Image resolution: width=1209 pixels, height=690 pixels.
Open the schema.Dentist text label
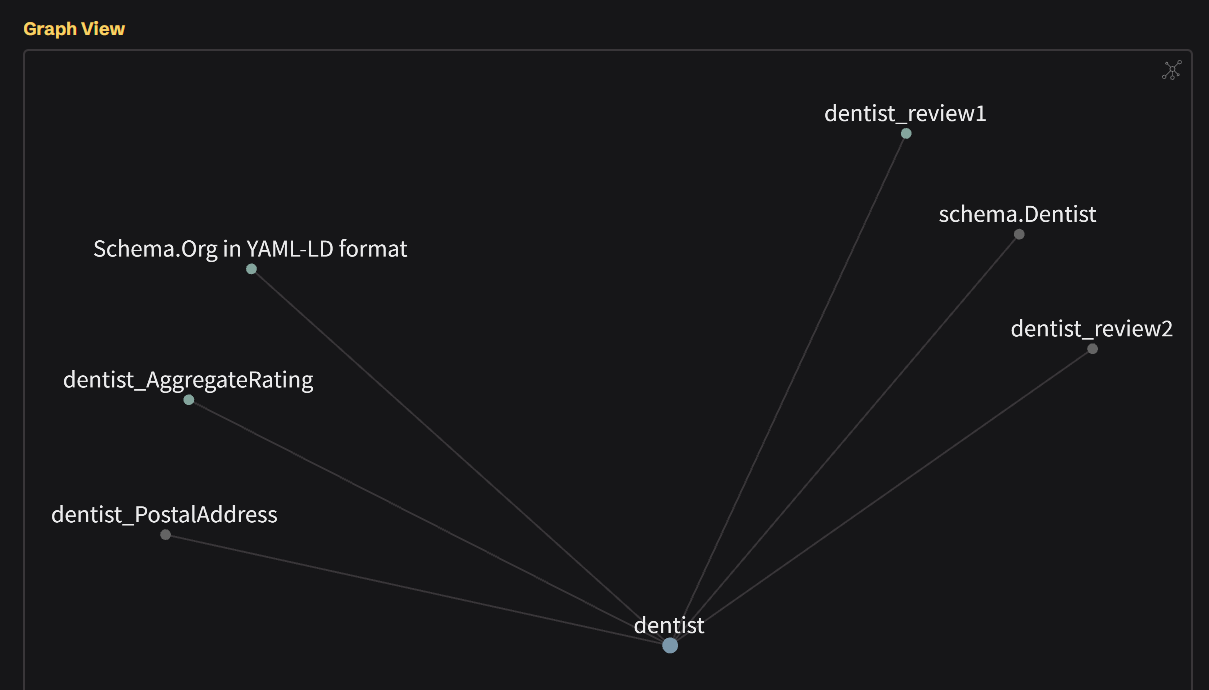pos(1017,214)
